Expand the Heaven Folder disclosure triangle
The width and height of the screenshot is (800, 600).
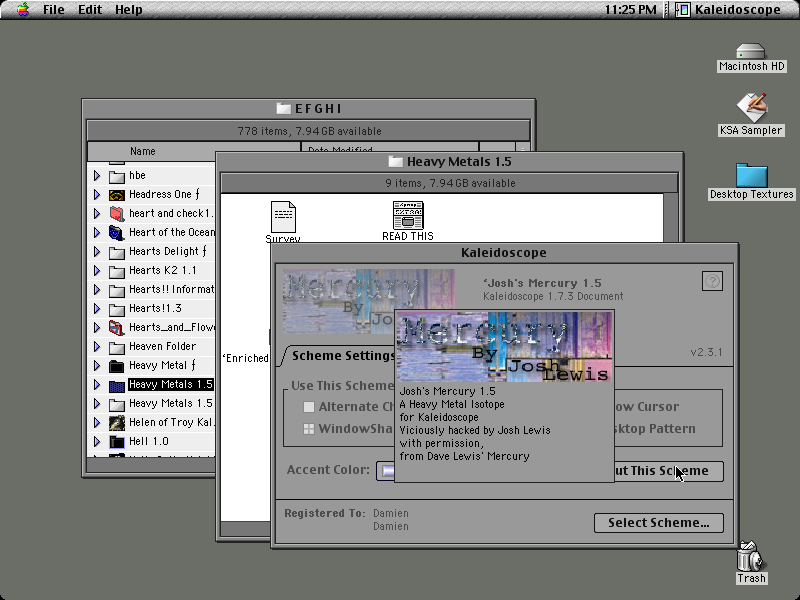tap(97, 346)
